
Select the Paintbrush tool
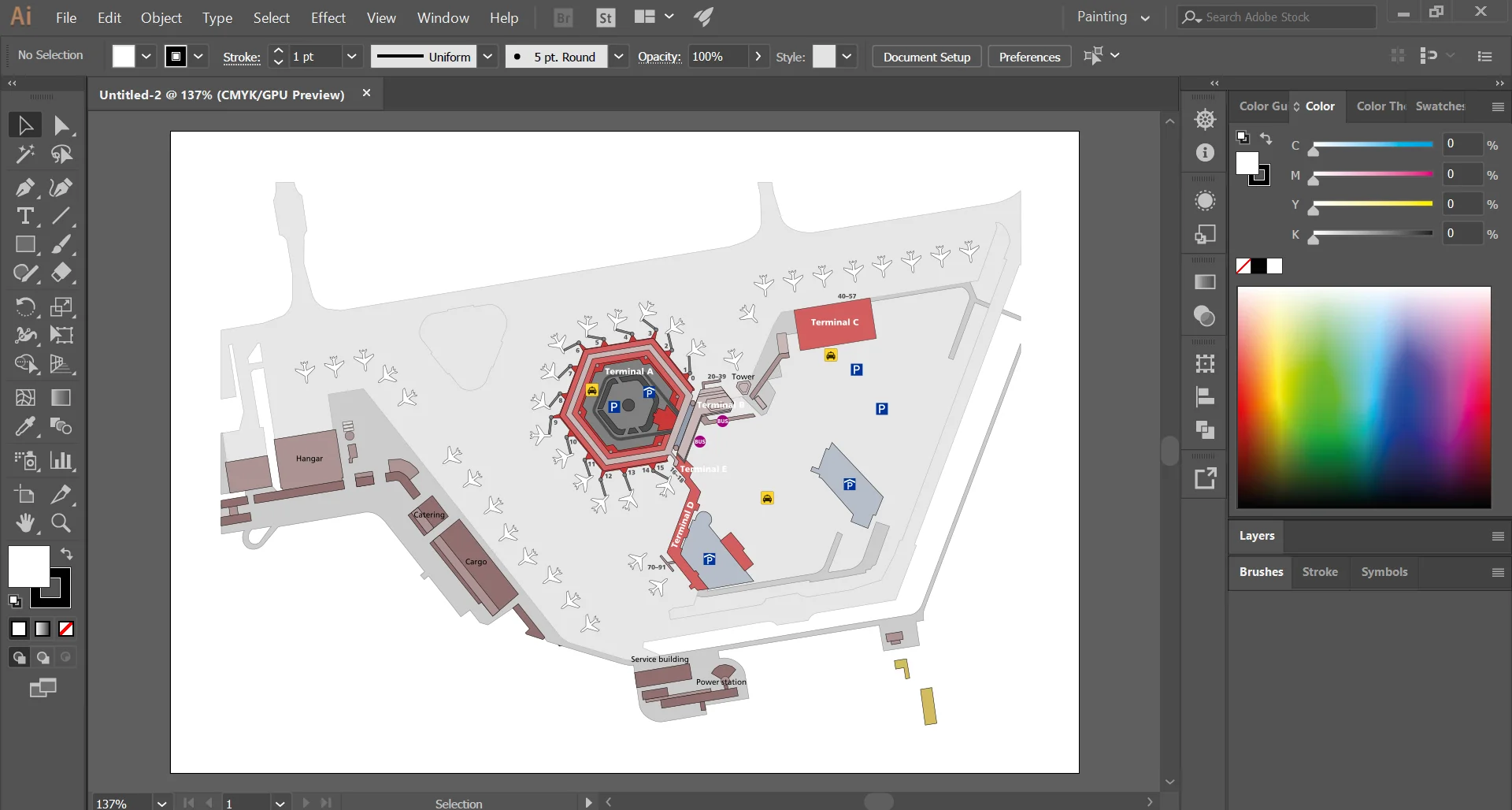[61, 245]
